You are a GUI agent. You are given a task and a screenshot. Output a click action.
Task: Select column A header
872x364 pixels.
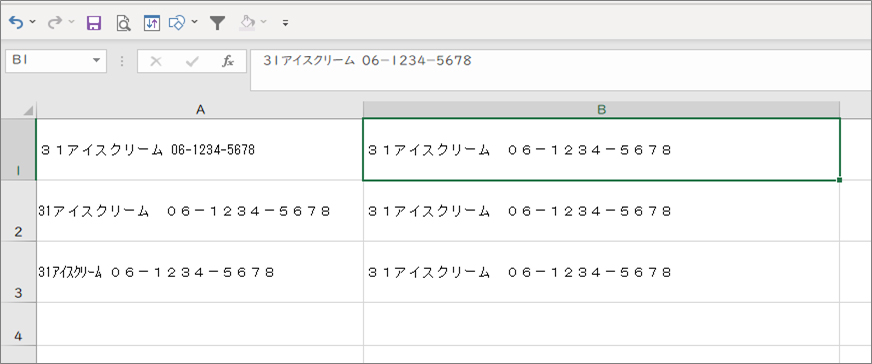tap(200, 110)
